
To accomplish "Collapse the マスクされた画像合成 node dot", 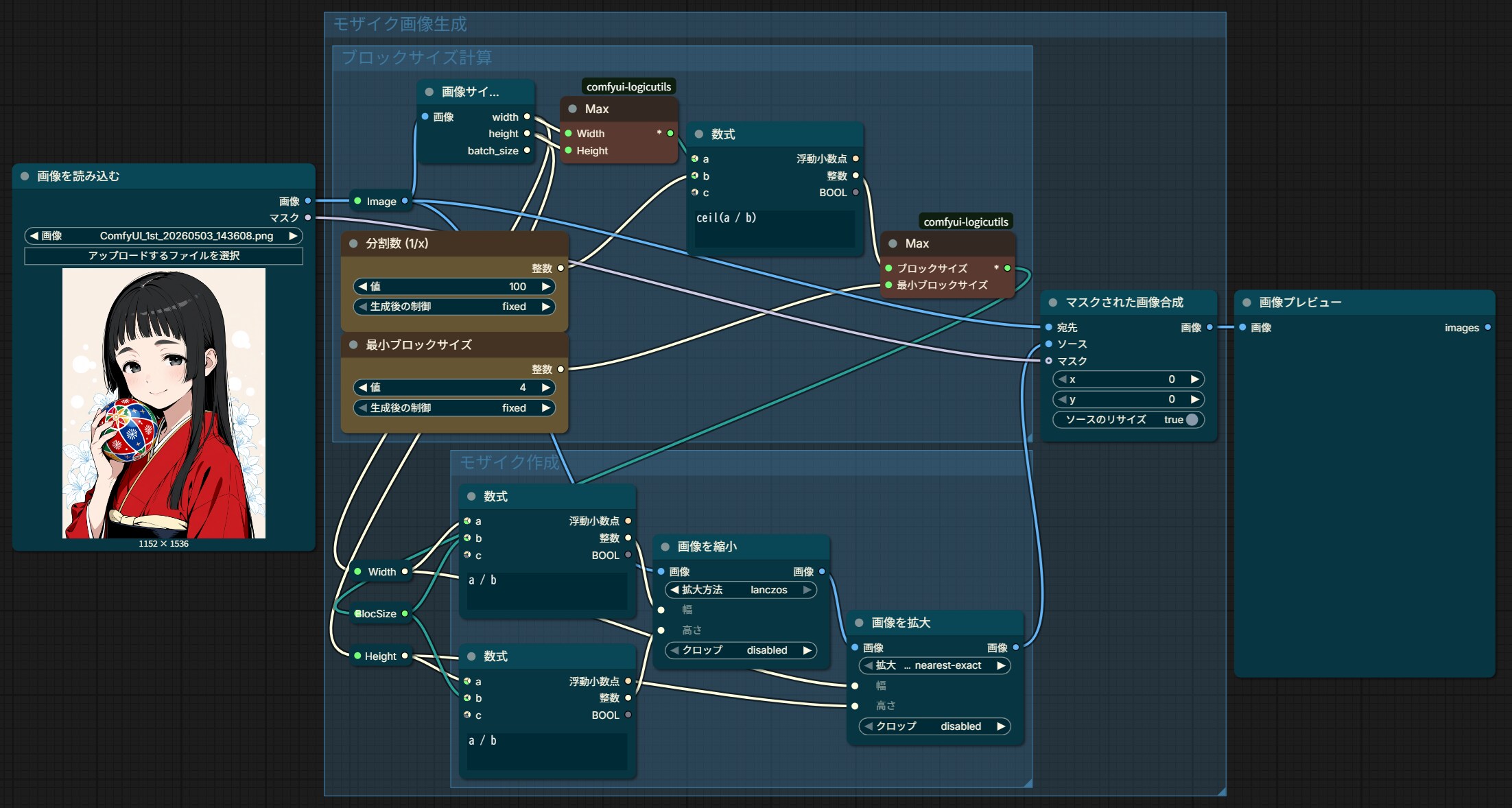I will 1053,302.
